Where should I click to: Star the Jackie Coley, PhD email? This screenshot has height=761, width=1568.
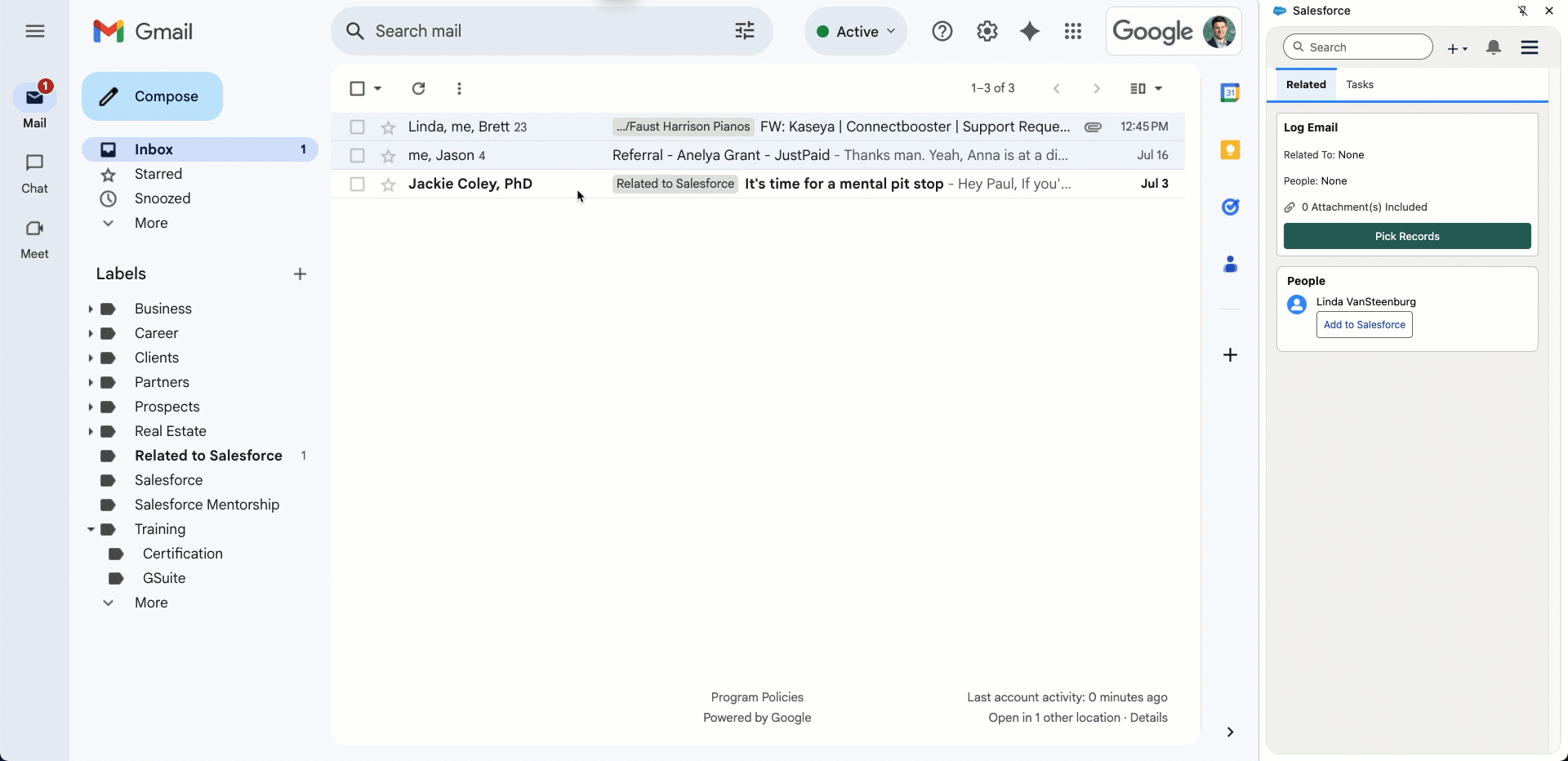tap(388, 184)
